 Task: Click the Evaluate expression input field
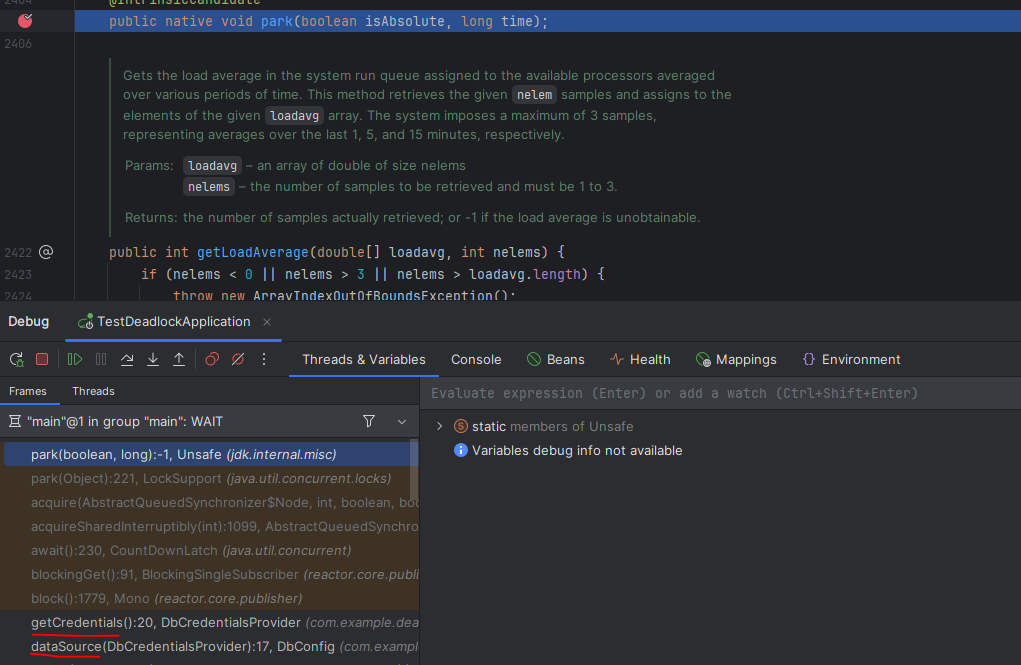(720, 393)
